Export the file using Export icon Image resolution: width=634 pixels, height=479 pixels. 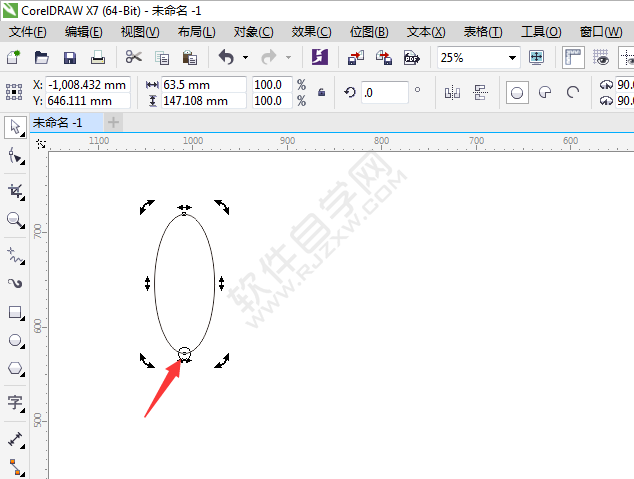click(384, 57)
